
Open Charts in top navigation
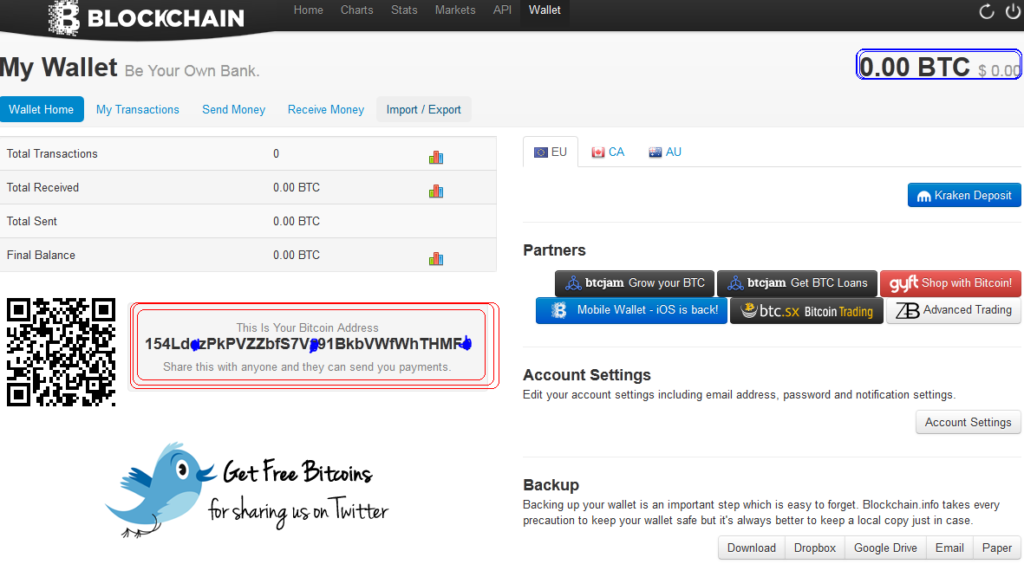point(356,10)
